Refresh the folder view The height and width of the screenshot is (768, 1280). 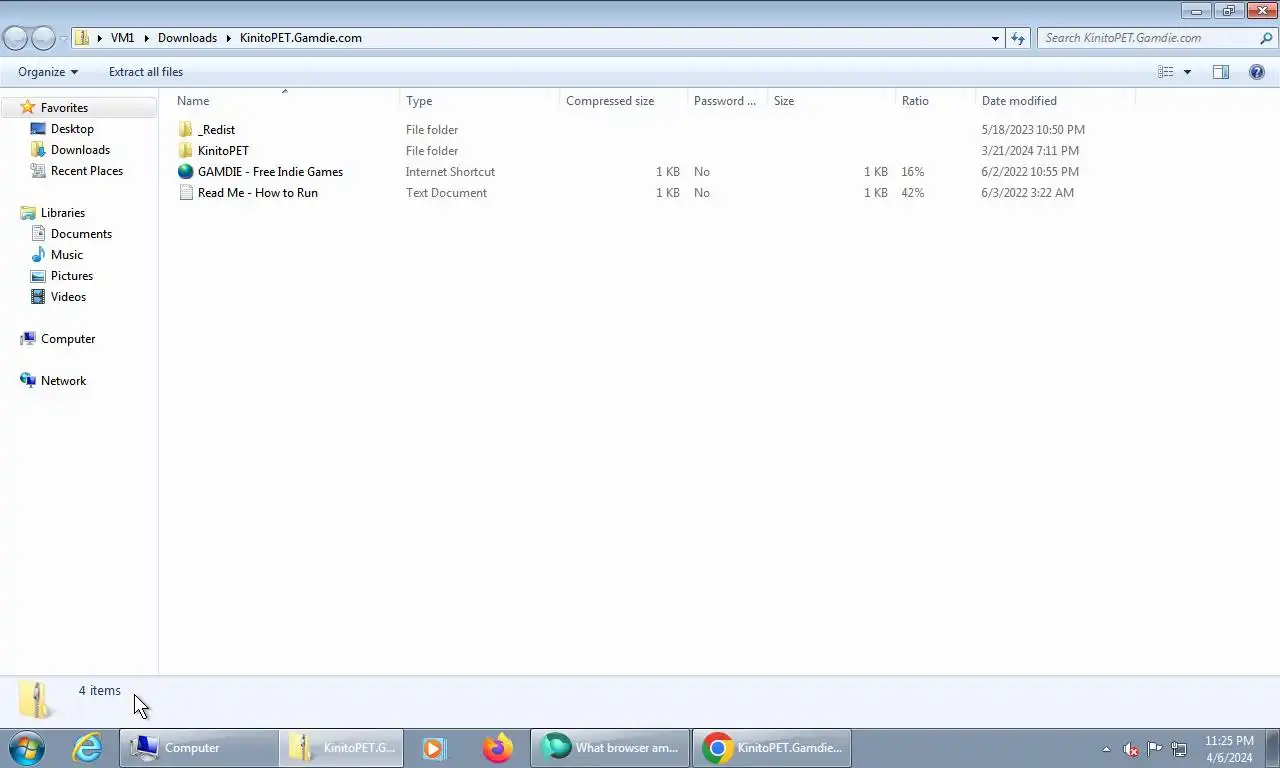[x=1018, y=38]
